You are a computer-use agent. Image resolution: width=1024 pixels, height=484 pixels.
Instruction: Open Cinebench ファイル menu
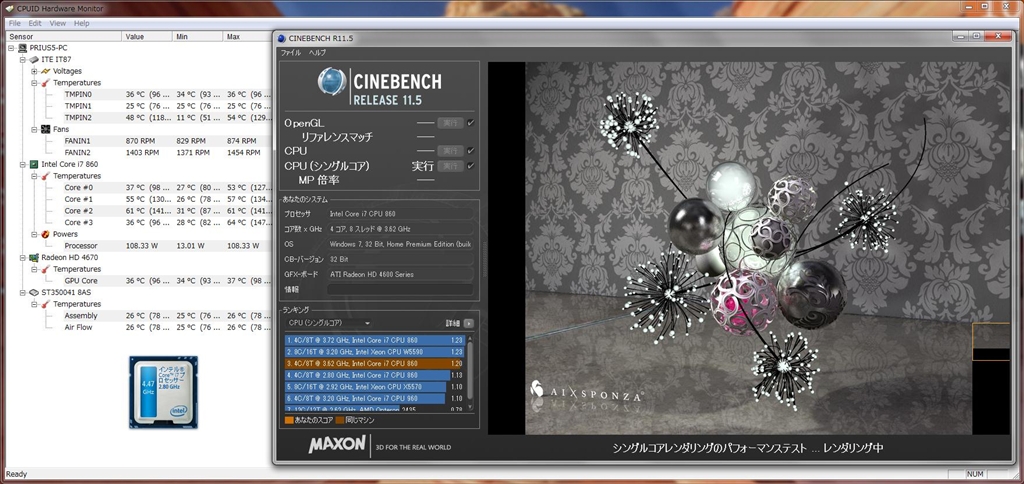291,52
